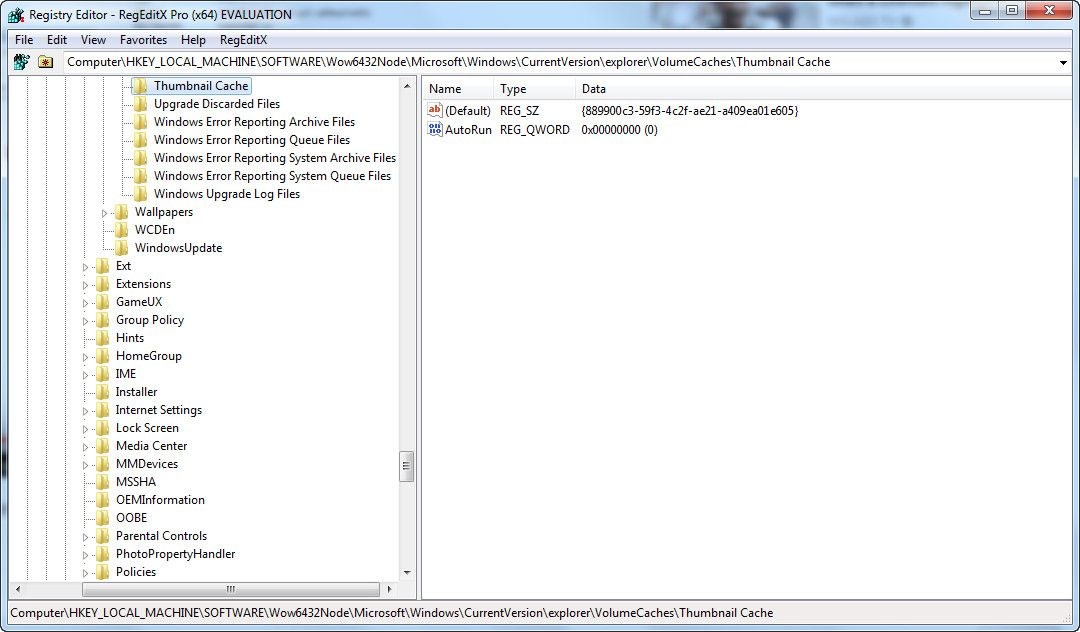Click the REG_QWORD binary icon beside AutoRun
This screenshot has width=1080, height=632.
[x=434, y=129]
